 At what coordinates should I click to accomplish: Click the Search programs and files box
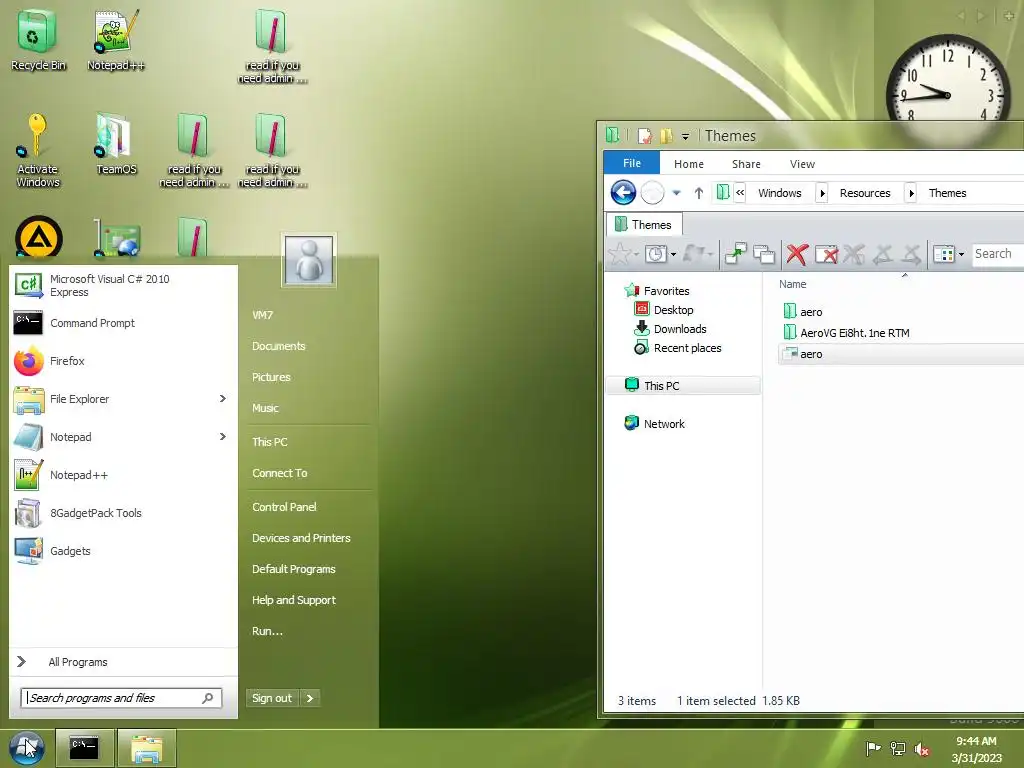121,697
